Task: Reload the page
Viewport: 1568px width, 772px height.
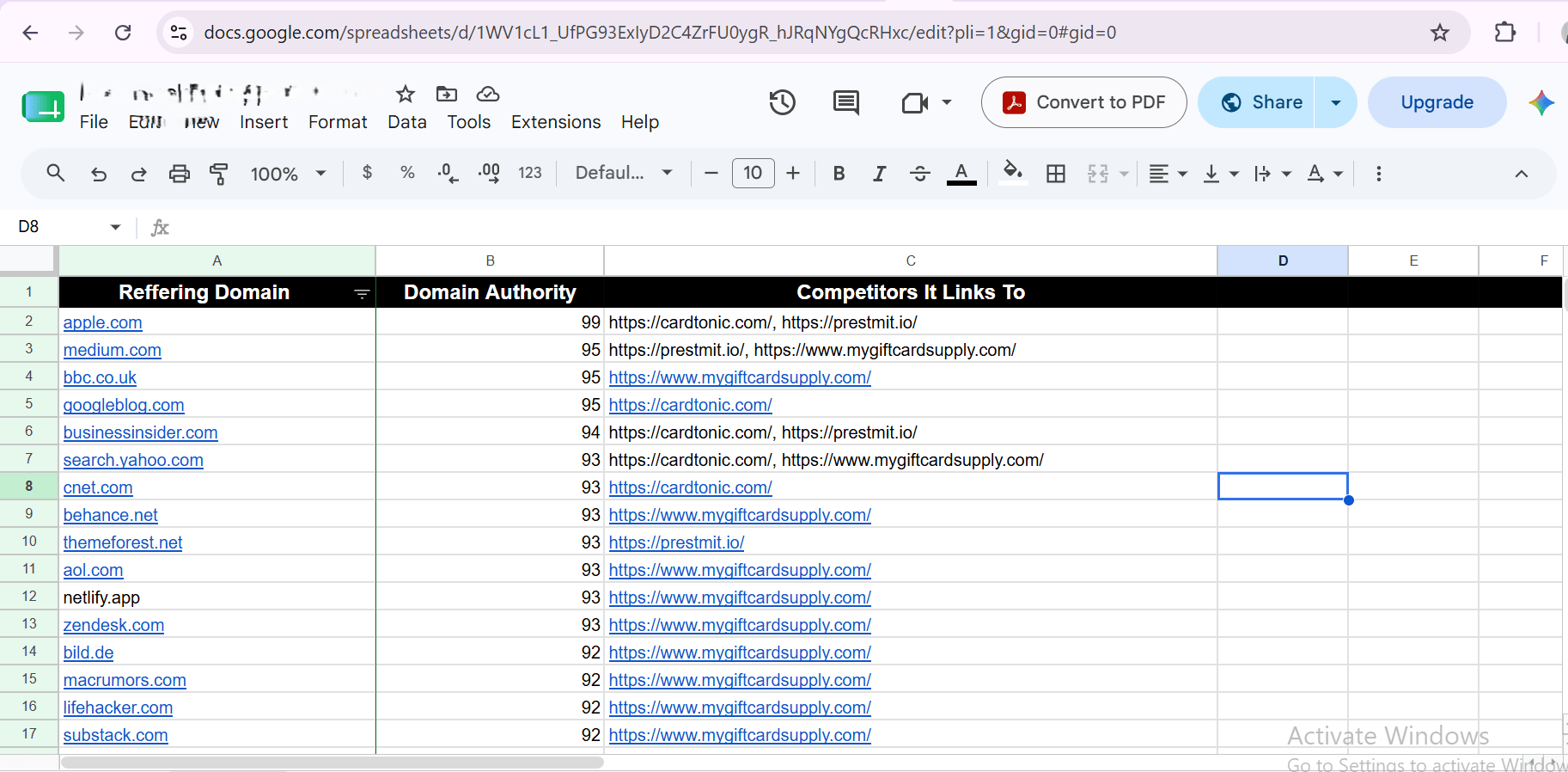Action: coord(123,33)
